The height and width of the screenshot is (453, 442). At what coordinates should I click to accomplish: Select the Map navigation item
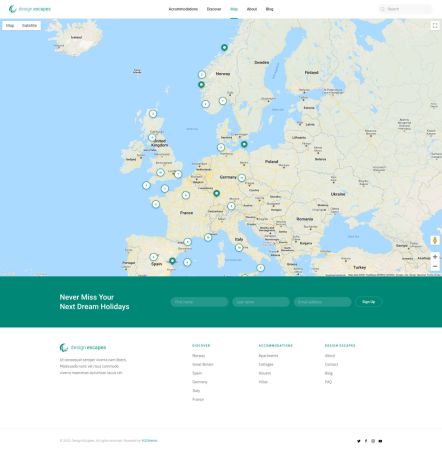234,9
